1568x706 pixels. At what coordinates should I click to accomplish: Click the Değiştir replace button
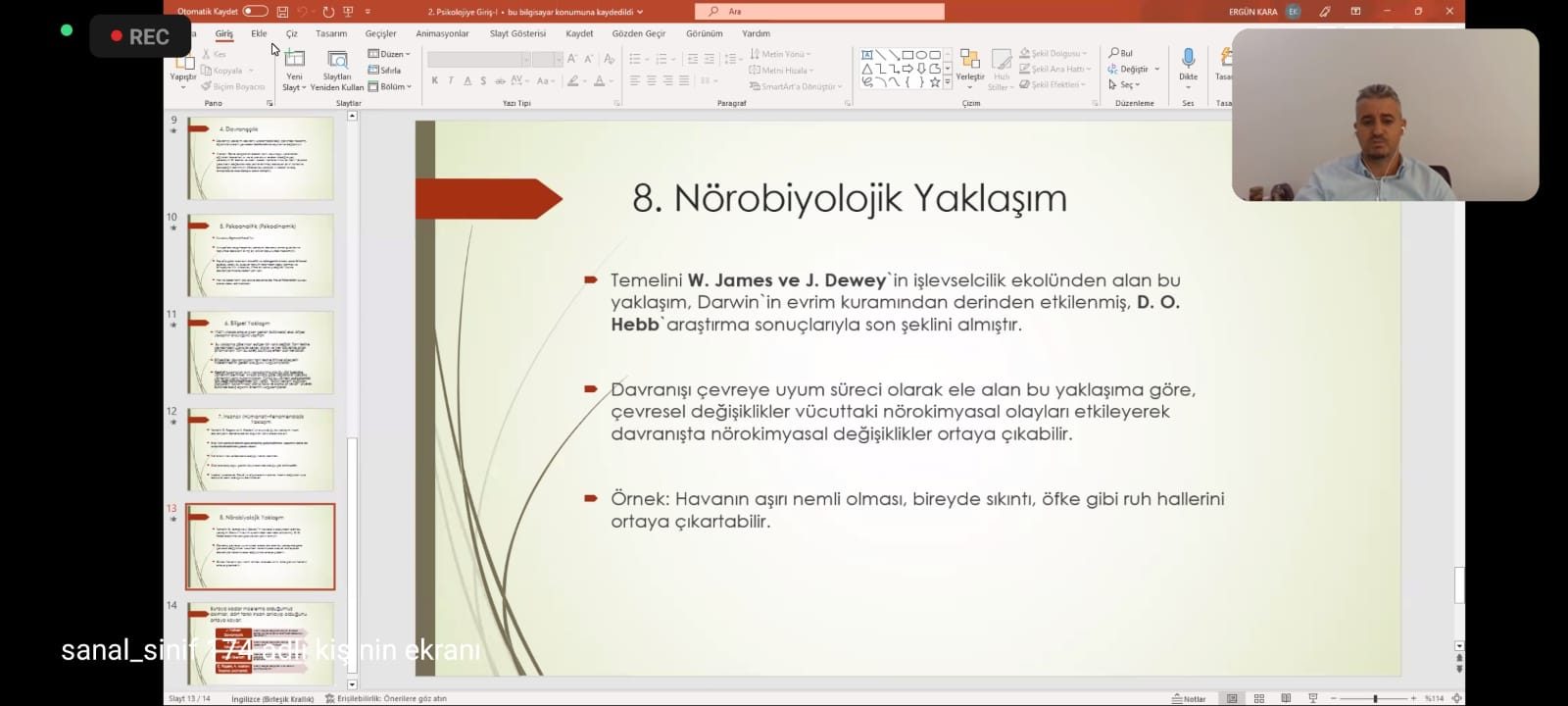[x=1133, y=69]
